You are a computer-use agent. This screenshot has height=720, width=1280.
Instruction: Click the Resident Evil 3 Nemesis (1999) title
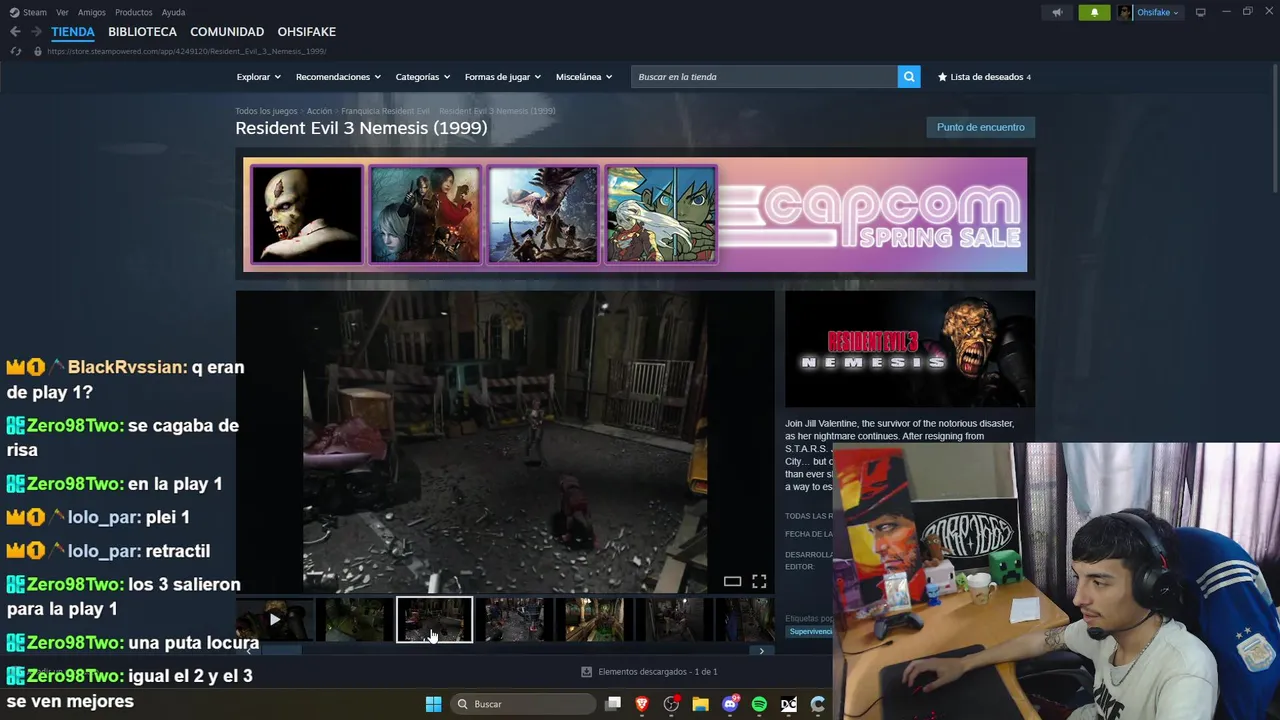361,128
